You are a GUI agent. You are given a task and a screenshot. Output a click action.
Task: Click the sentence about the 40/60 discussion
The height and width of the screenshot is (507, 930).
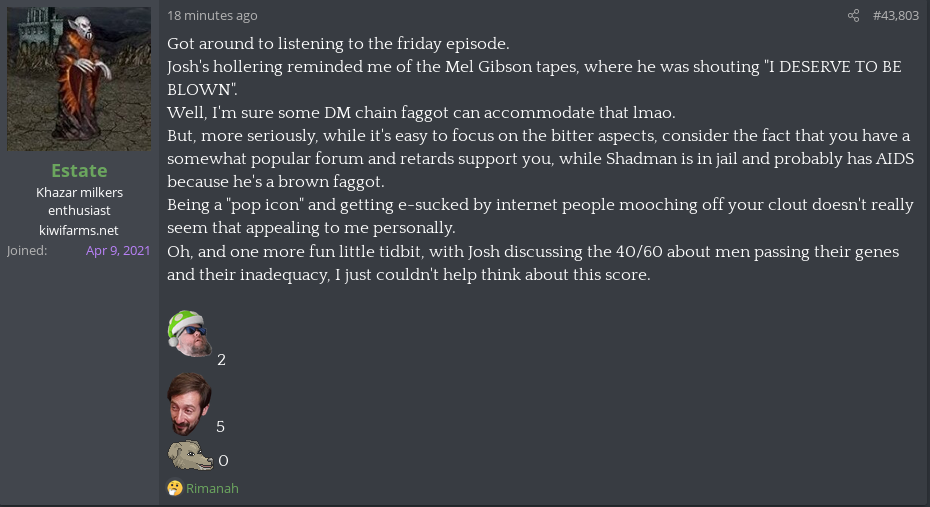pyautogui.click(x=533, y=263)
